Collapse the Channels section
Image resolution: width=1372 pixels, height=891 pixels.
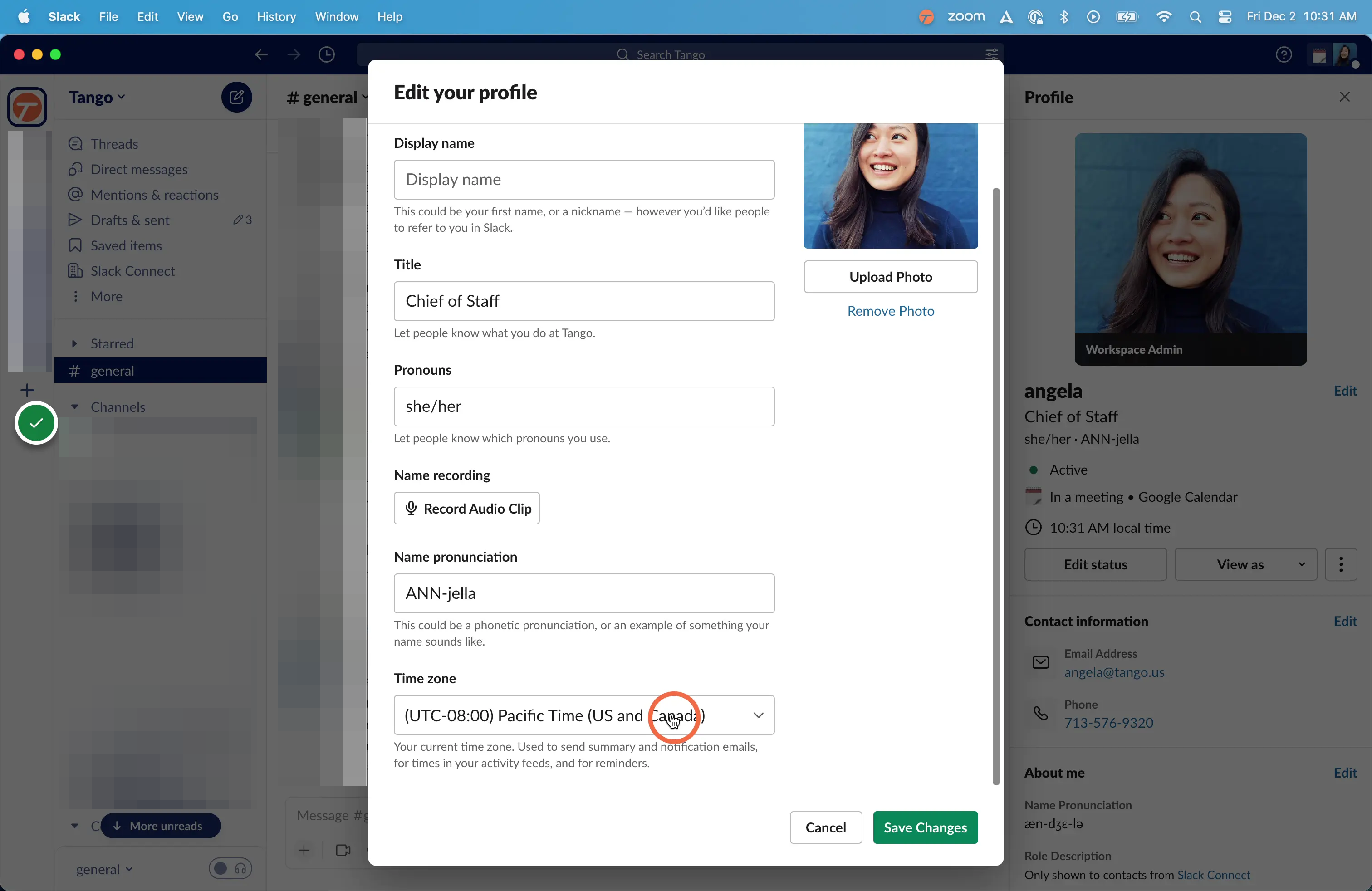tap(74, 406)
